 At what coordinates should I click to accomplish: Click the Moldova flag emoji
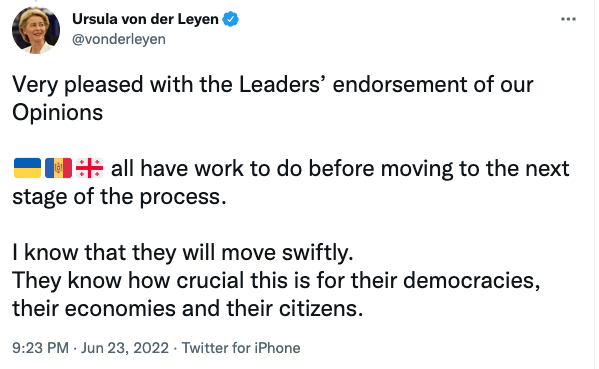pyautogui.click(x=58, y=168)
